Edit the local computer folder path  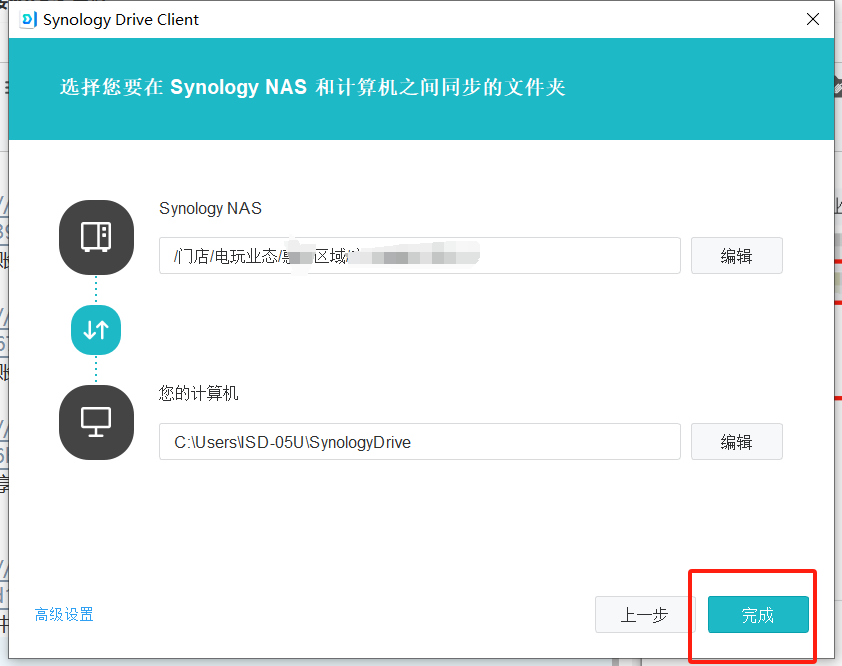[736, 441]
